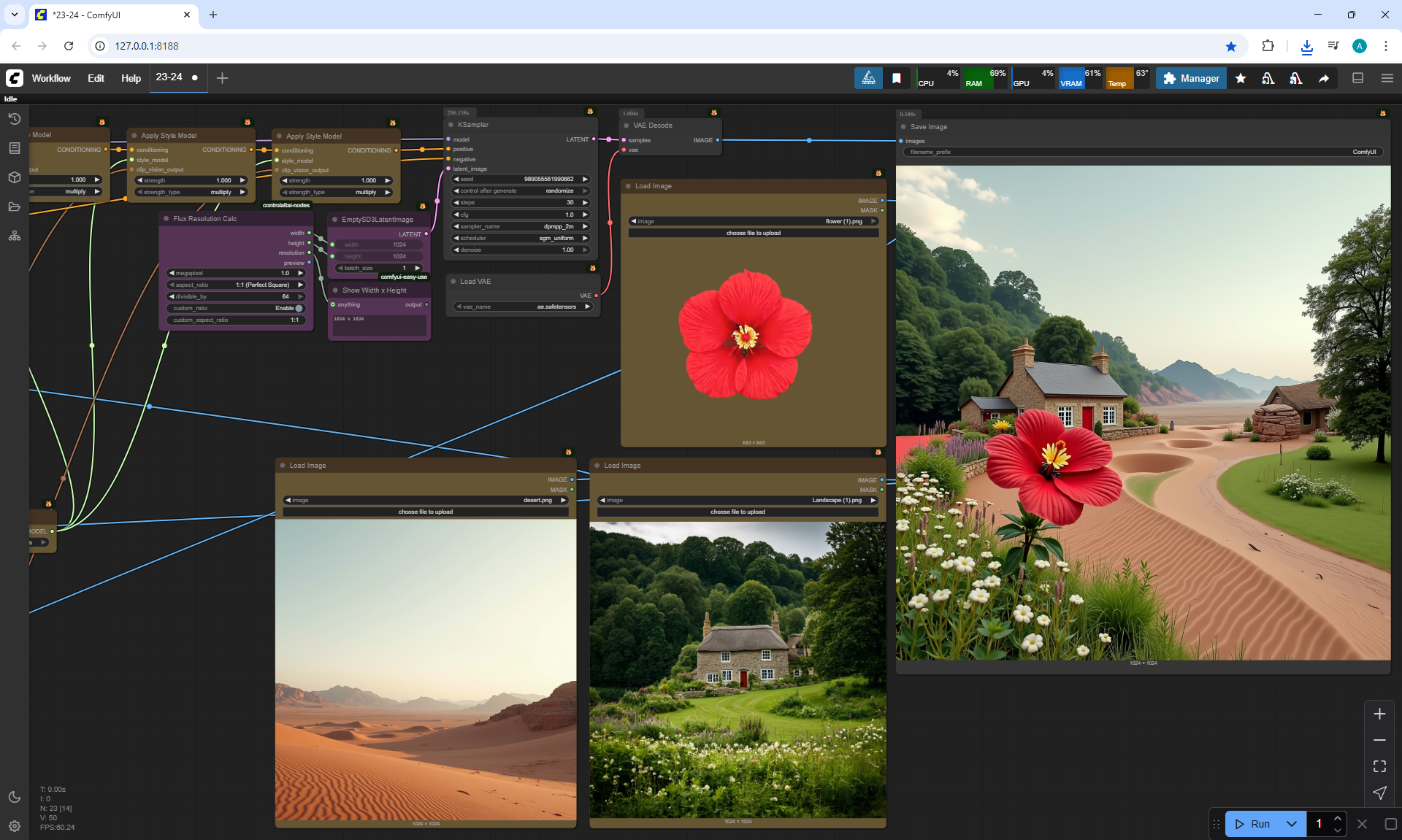Click the zoom in plus icon
The image size is (1402, 840).
point(1379,714)
